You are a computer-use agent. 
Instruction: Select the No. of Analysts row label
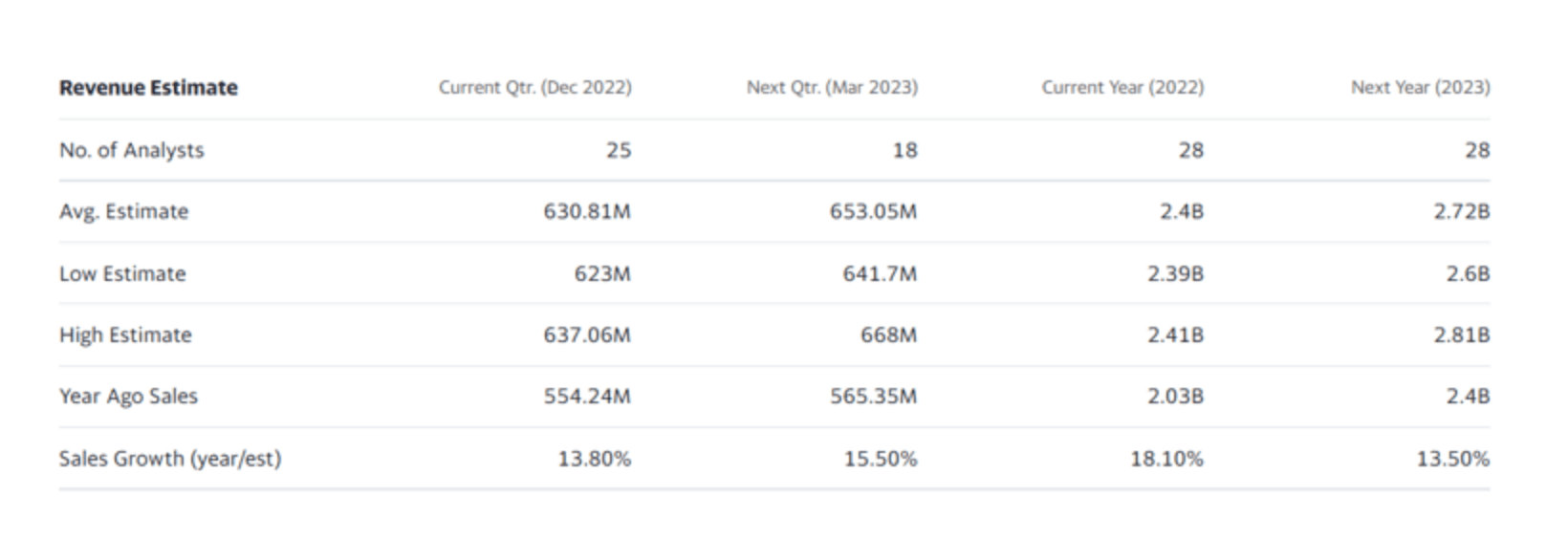(x=132, y=150)
